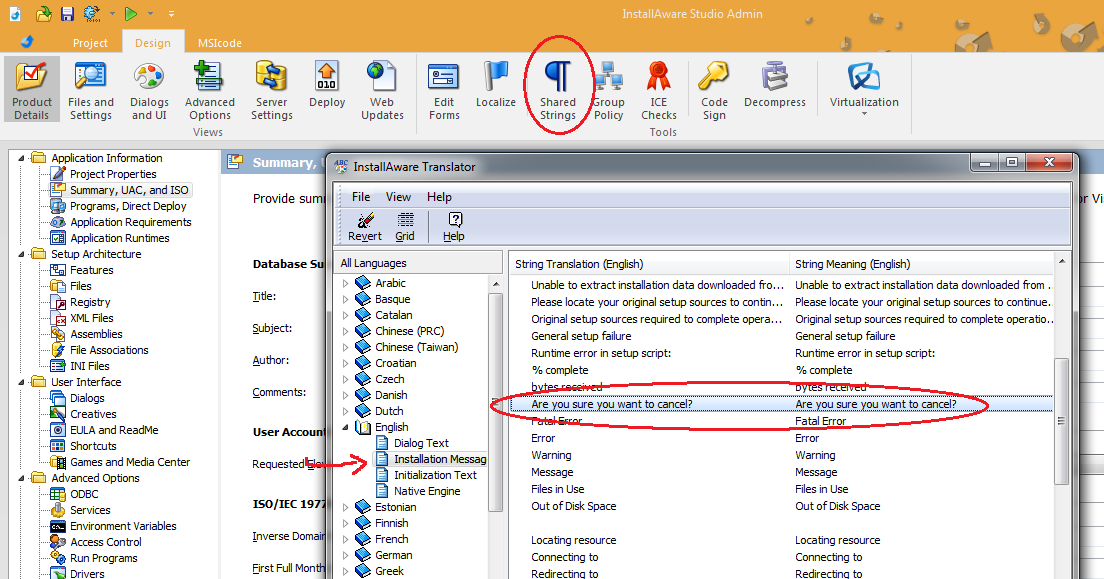Select Native Engine under English
Screen dimensions: 1104x579
click(x=427, y=492)
